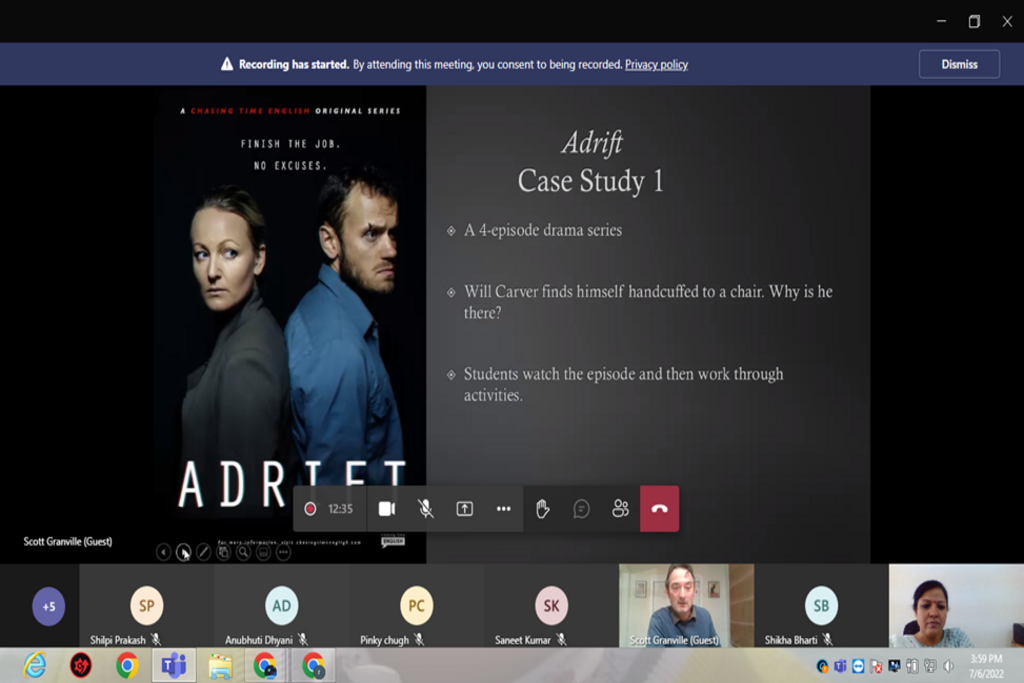The width and height of the screenshot is (1024, 683).
Task: Open more actions ellipsis in meeting controls
Action: pos(504,509)
